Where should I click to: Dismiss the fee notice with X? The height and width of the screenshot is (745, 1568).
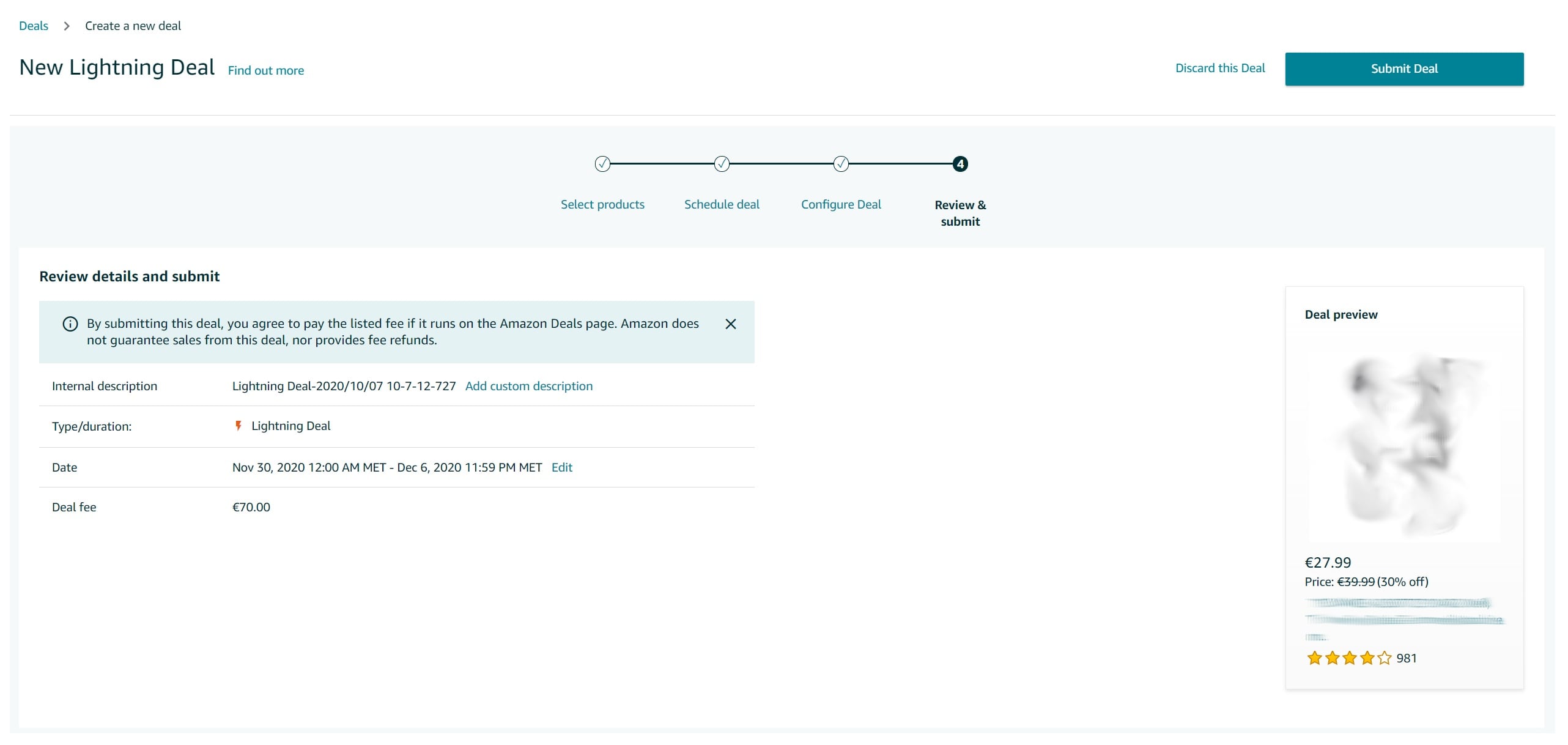click(730, 324)
